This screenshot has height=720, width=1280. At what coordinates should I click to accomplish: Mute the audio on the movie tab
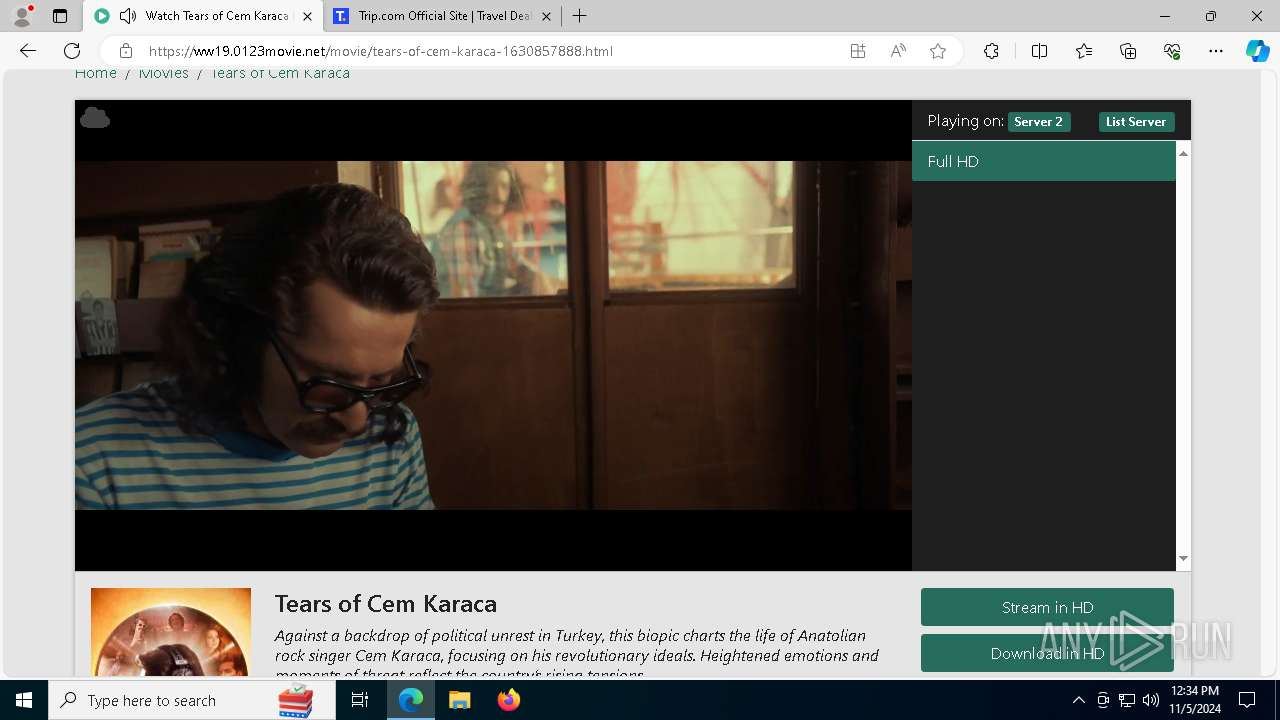pos(128,16)
